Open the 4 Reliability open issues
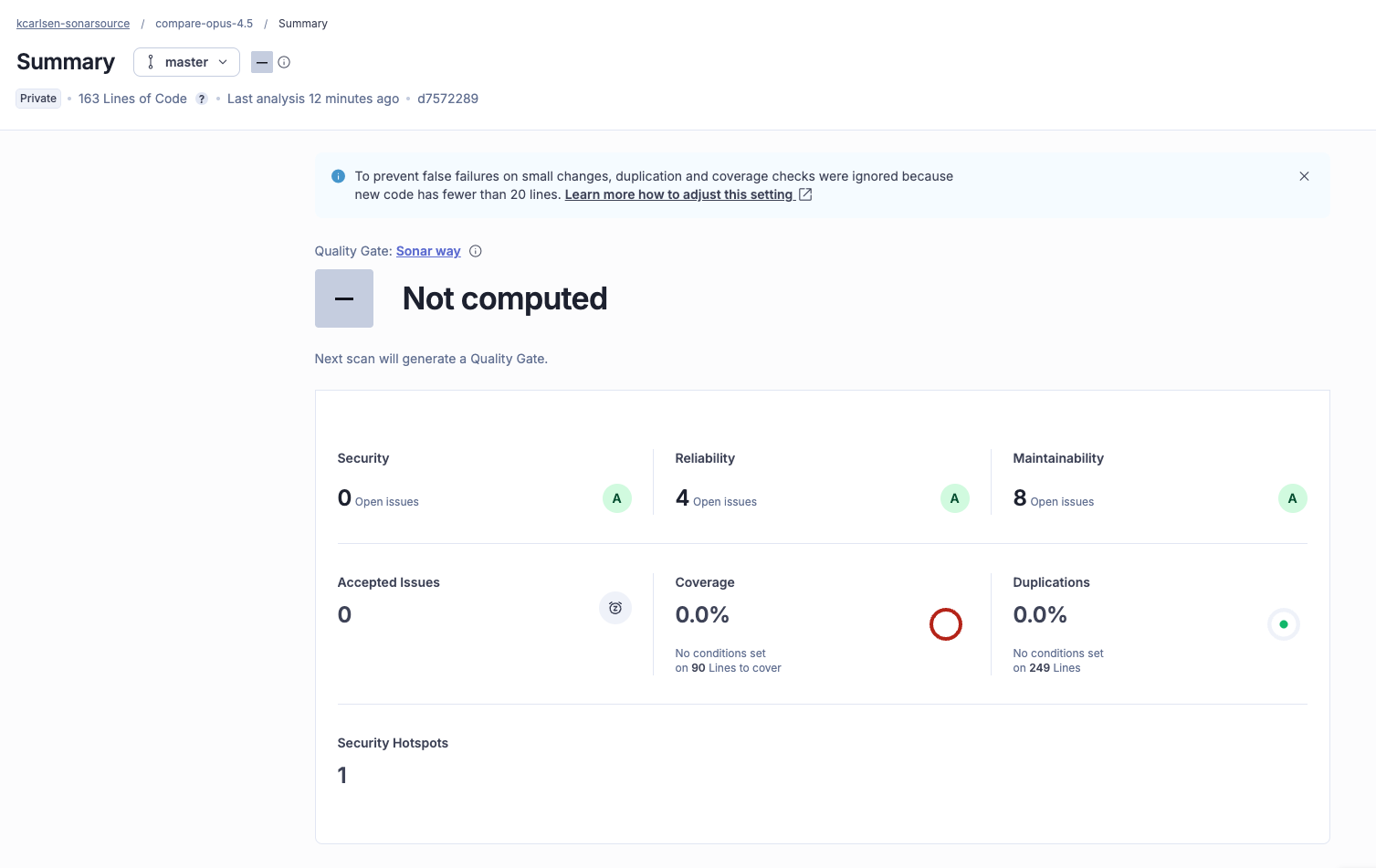The height and width of the screenshot is (868, 1376). tap(682, 498)
